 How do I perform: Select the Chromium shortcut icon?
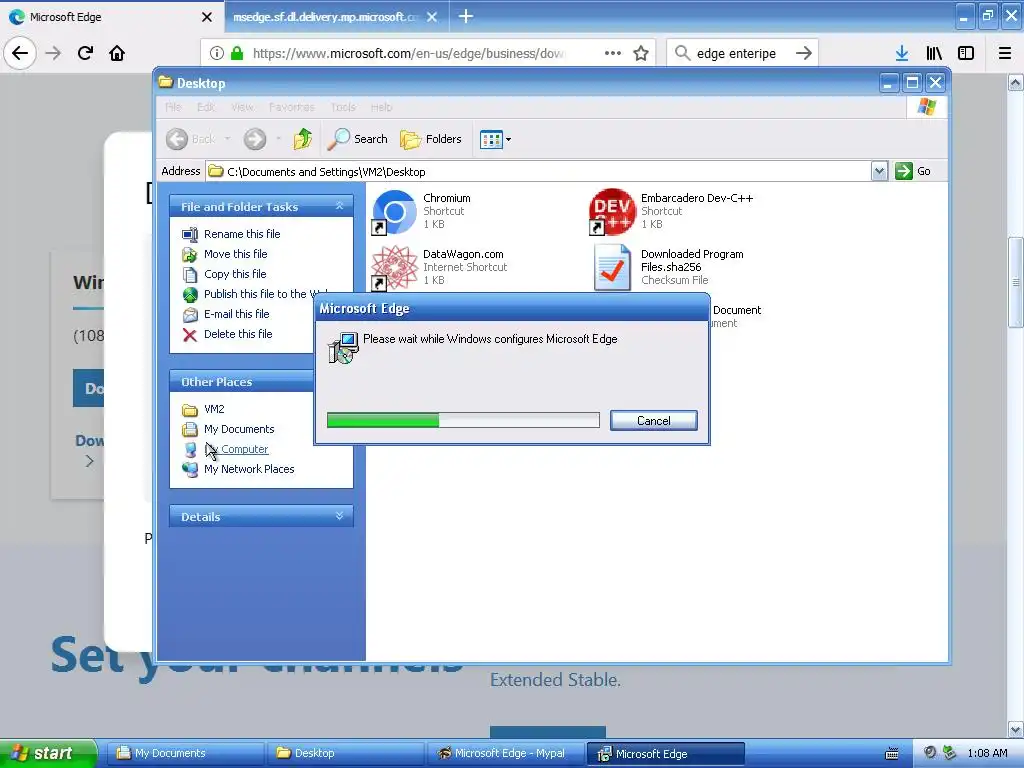[x=394, y=212]
